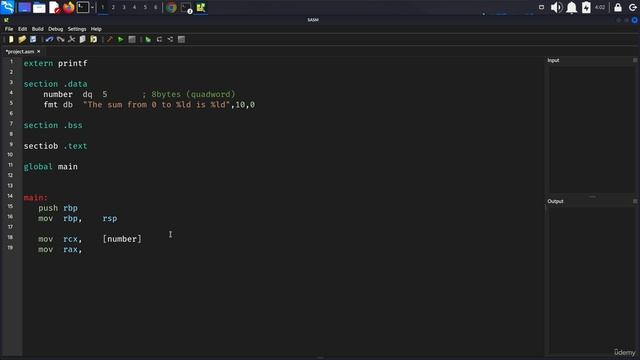Show notifications with the bell icon
The image size is (640, 360).
tap(571, 7)
